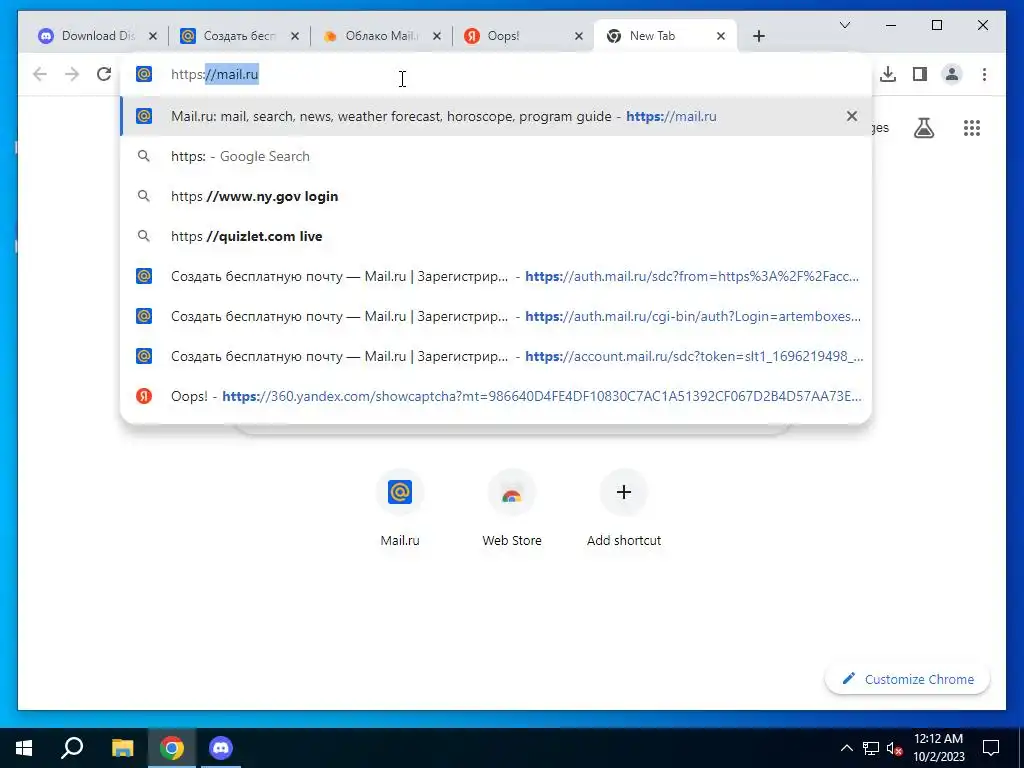The width and height of the screenshot is (1024, 768).
Task: Open the Google apps grid
Action: pos(972,128)
